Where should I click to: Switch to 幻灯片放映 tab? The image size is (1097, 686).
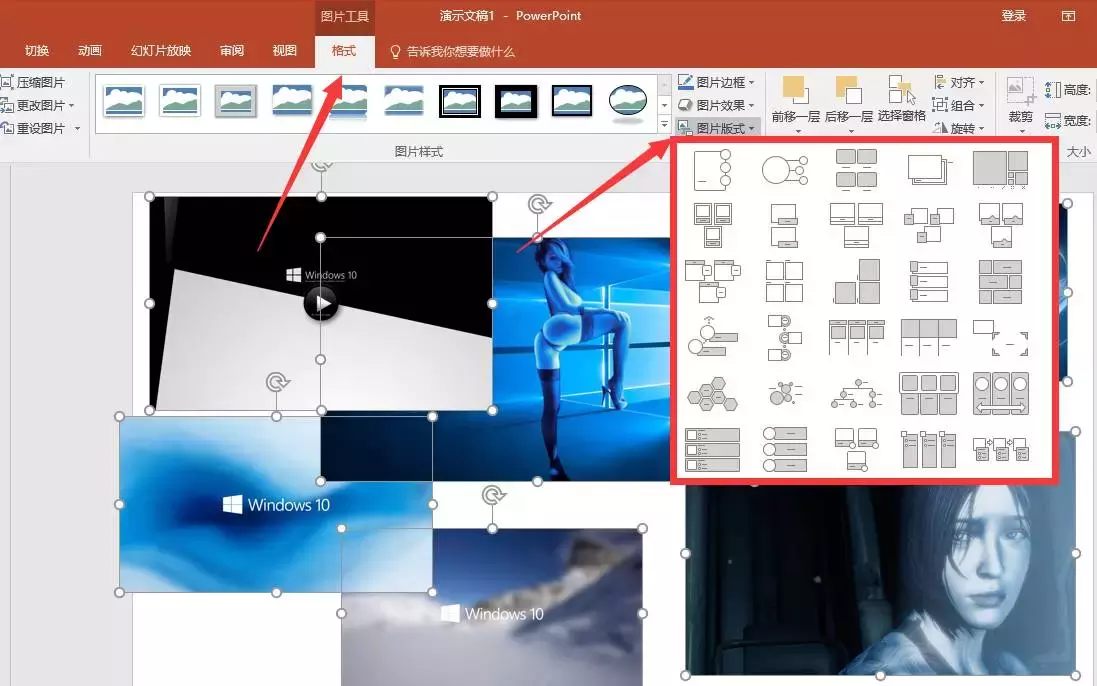point(160,50)
